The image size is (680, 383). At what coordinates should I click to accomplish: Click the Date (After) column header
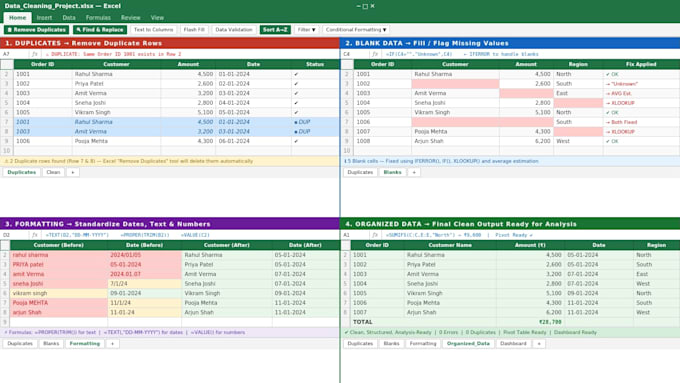tap(305, 246)
